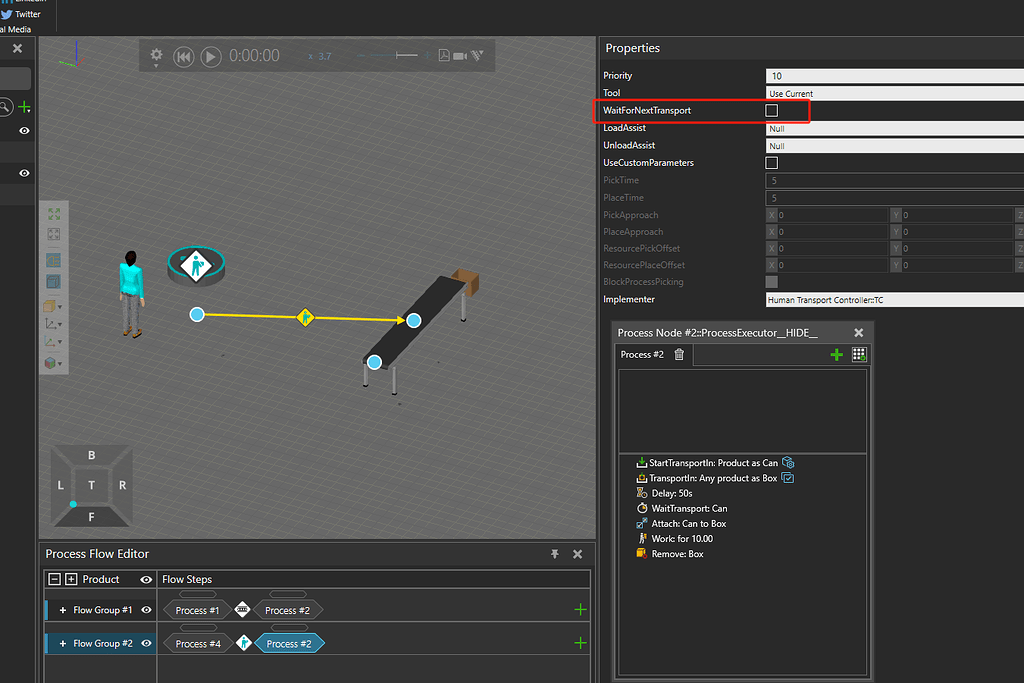Open simulation settings via the gear icon
Screen dimensions: 1024x683
click(156, 57)
